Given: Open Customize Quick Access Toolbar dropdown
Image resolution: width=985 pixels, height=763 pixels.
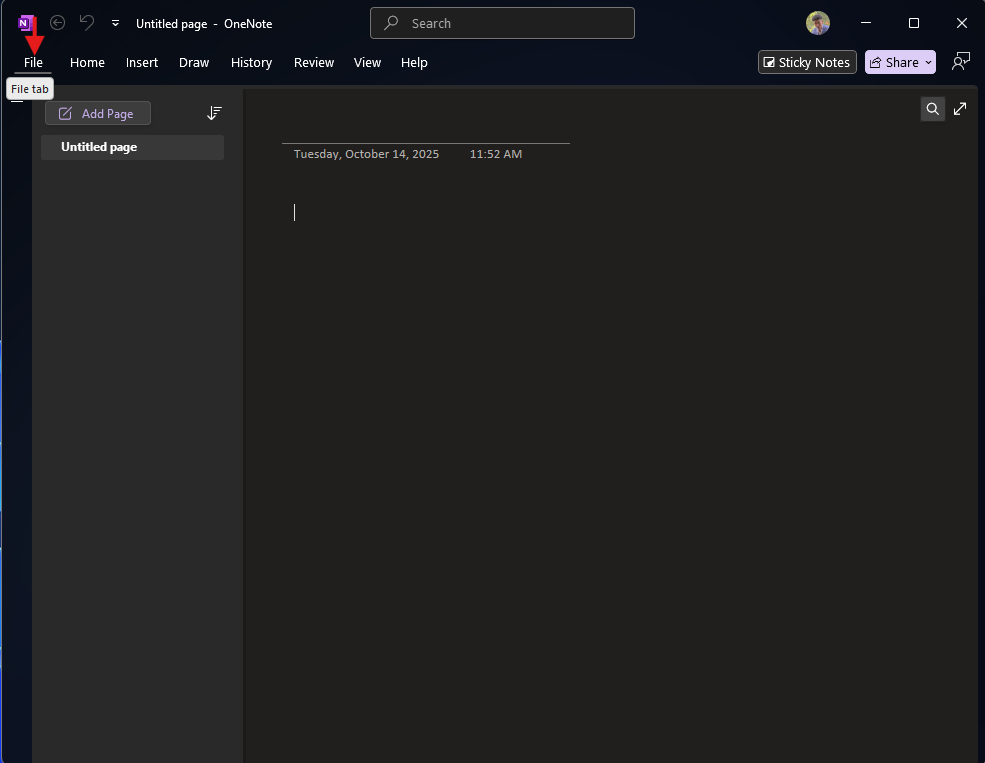Looking at the screenshot, I should tap(116, 23).
